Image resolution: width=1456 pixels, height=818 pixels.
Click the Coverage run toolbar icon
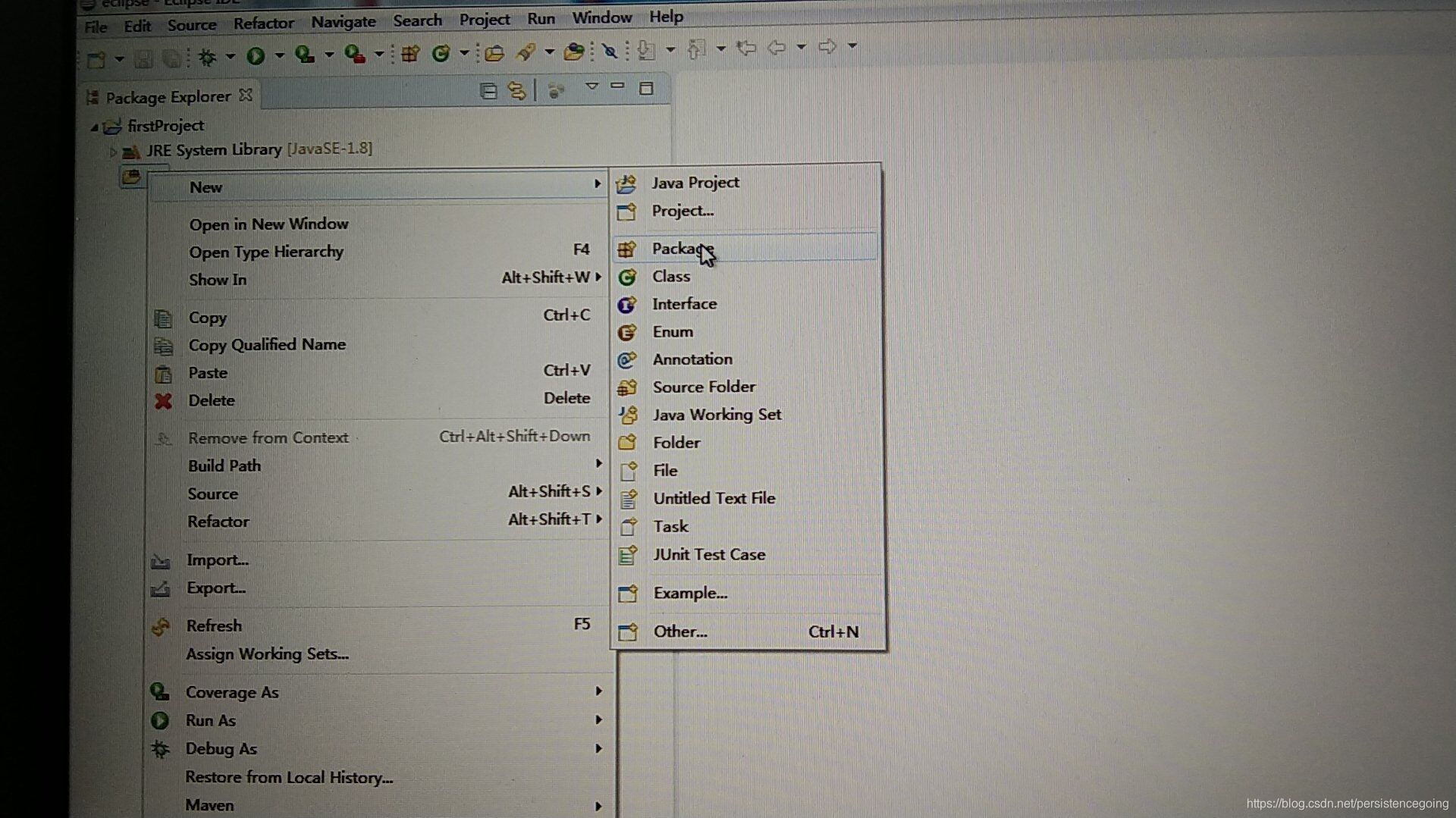coord(305,55)
